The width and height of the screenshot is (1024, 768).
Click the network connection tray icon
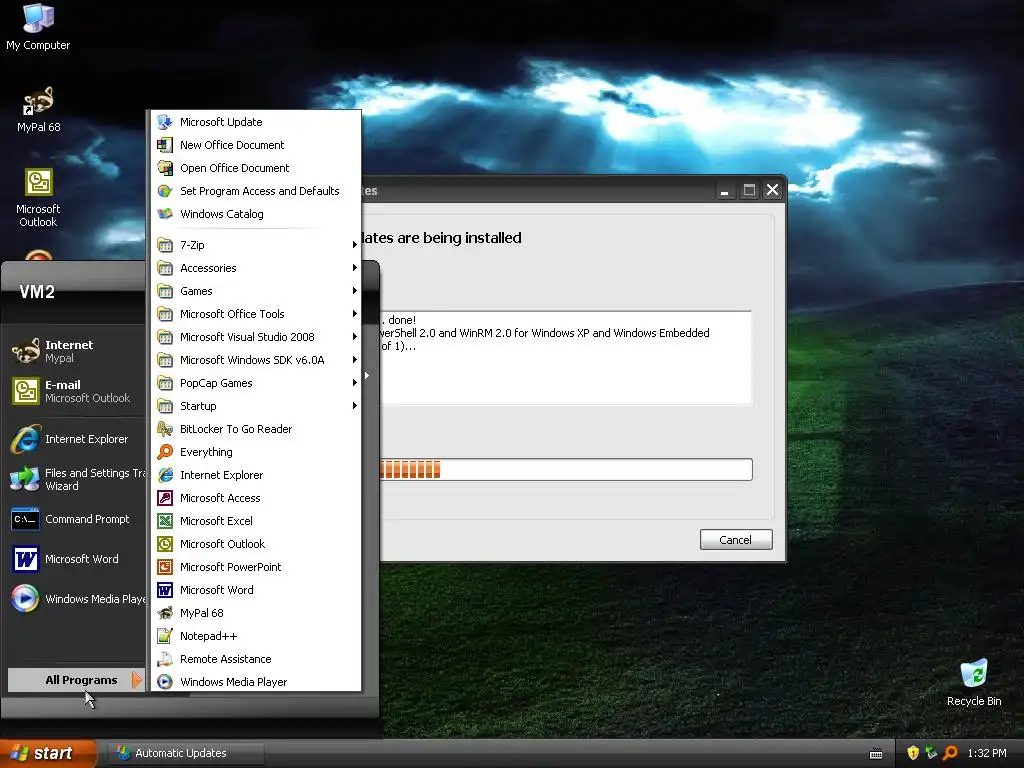coord(931,753)
